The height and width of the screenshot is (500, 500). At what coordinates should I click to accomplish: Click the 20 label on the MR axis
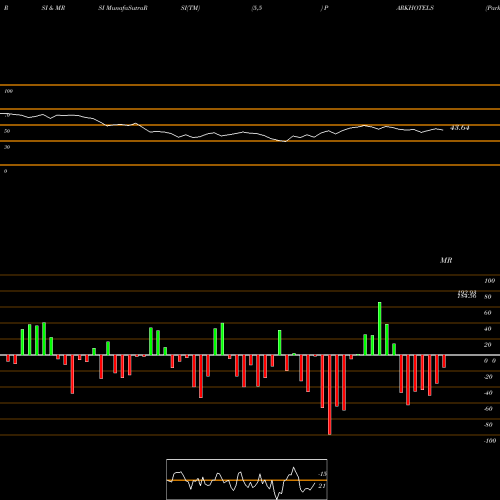(x=488, y=345)
